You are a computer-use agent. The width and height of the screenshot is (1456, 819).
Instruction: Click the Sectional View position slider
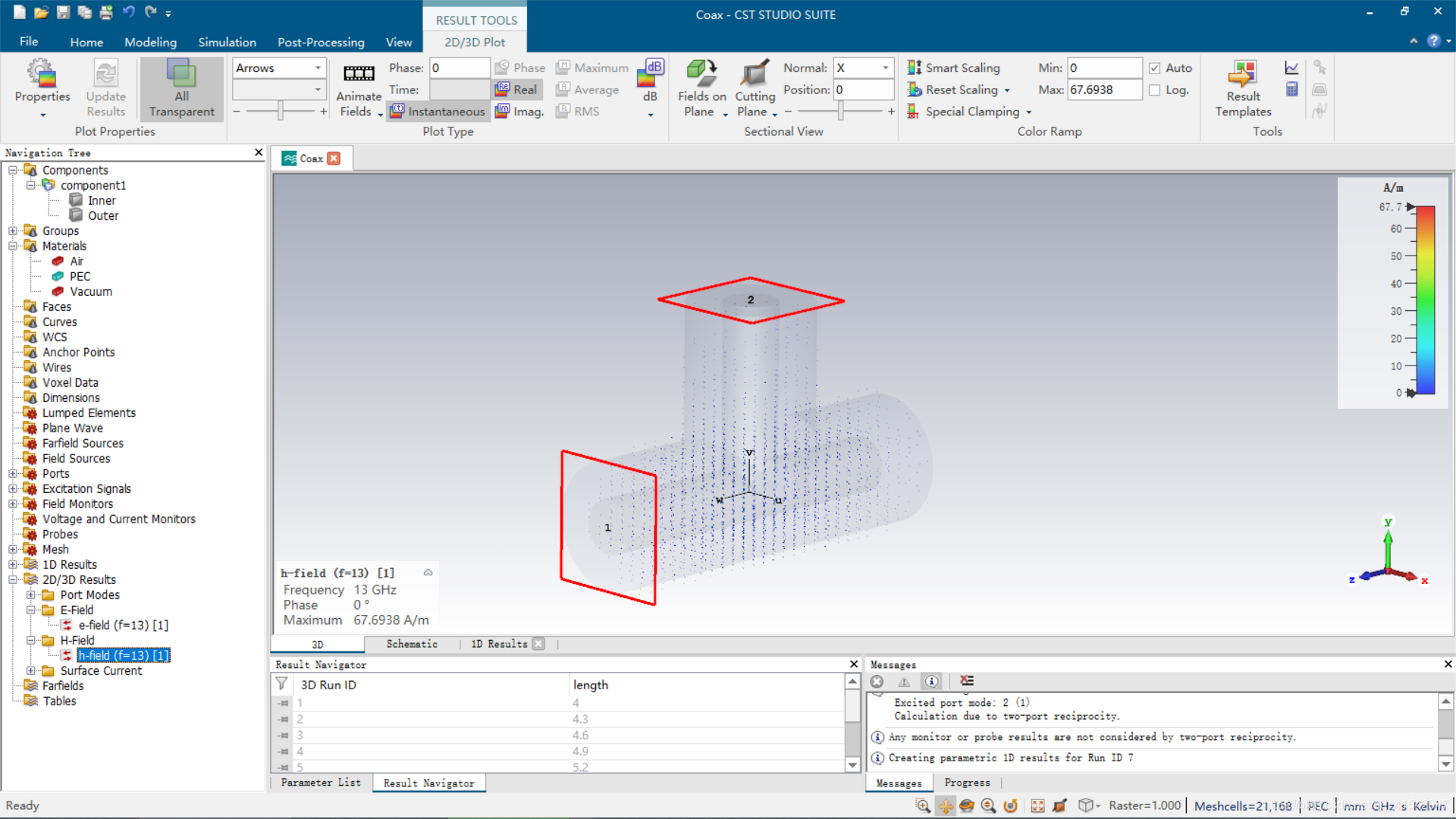(840, 111)
